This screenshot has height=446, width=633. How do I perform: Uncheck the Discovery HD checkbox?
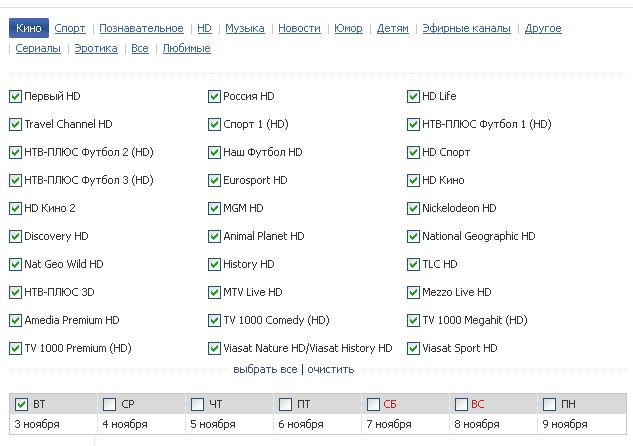(x=15, y=237)
